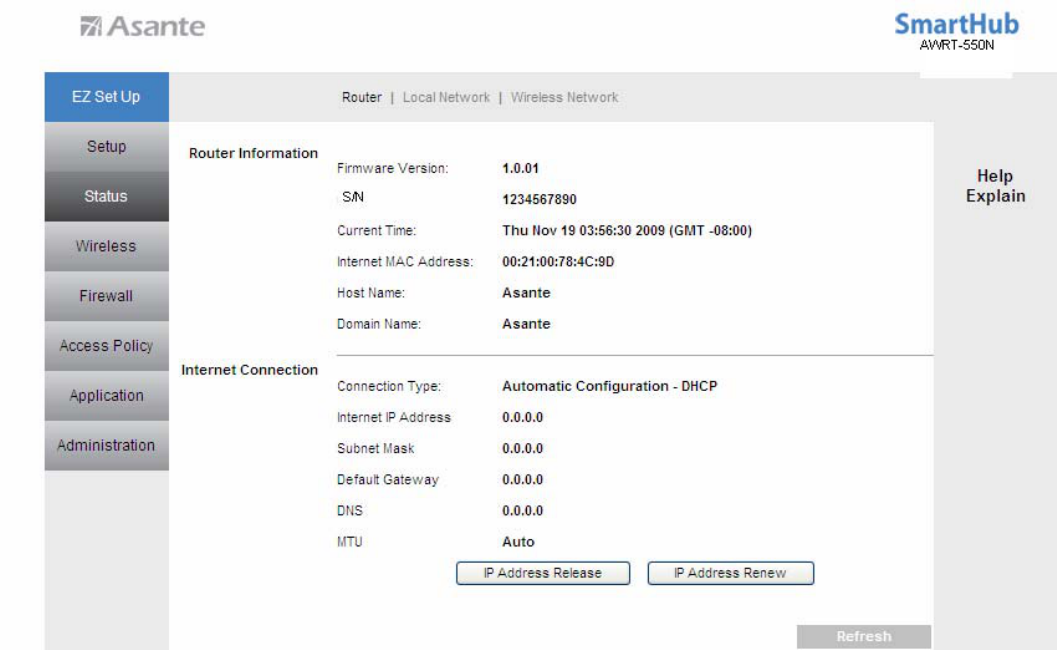Click the IP Address Release button
The image size is (1057, 650).
[x=543, y=573]
